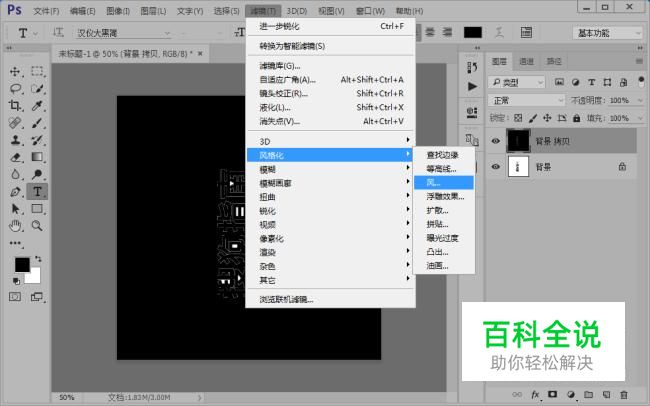Open the 文件(F) menu
This screenshot has height=406, width=650.
click(x=46, y=11)
